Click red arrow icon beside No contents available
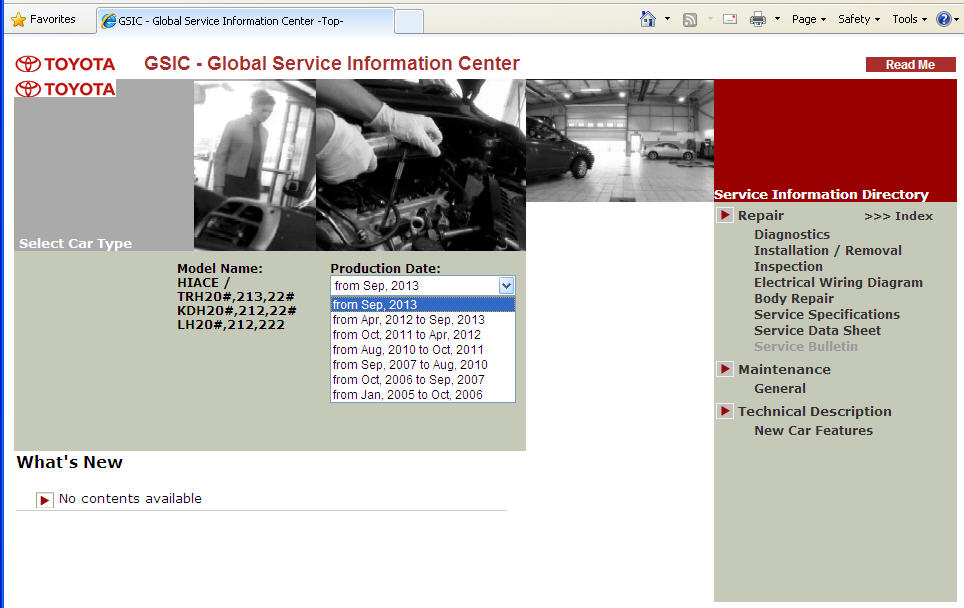 [44, 500]
